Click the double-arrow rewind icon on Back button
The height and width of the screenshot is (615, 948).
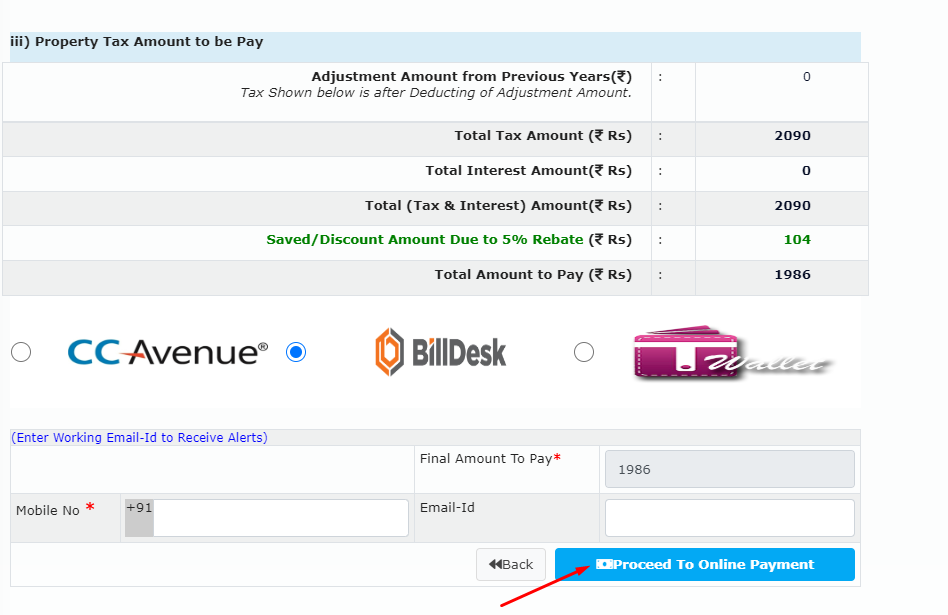click(x=494, y=564)
